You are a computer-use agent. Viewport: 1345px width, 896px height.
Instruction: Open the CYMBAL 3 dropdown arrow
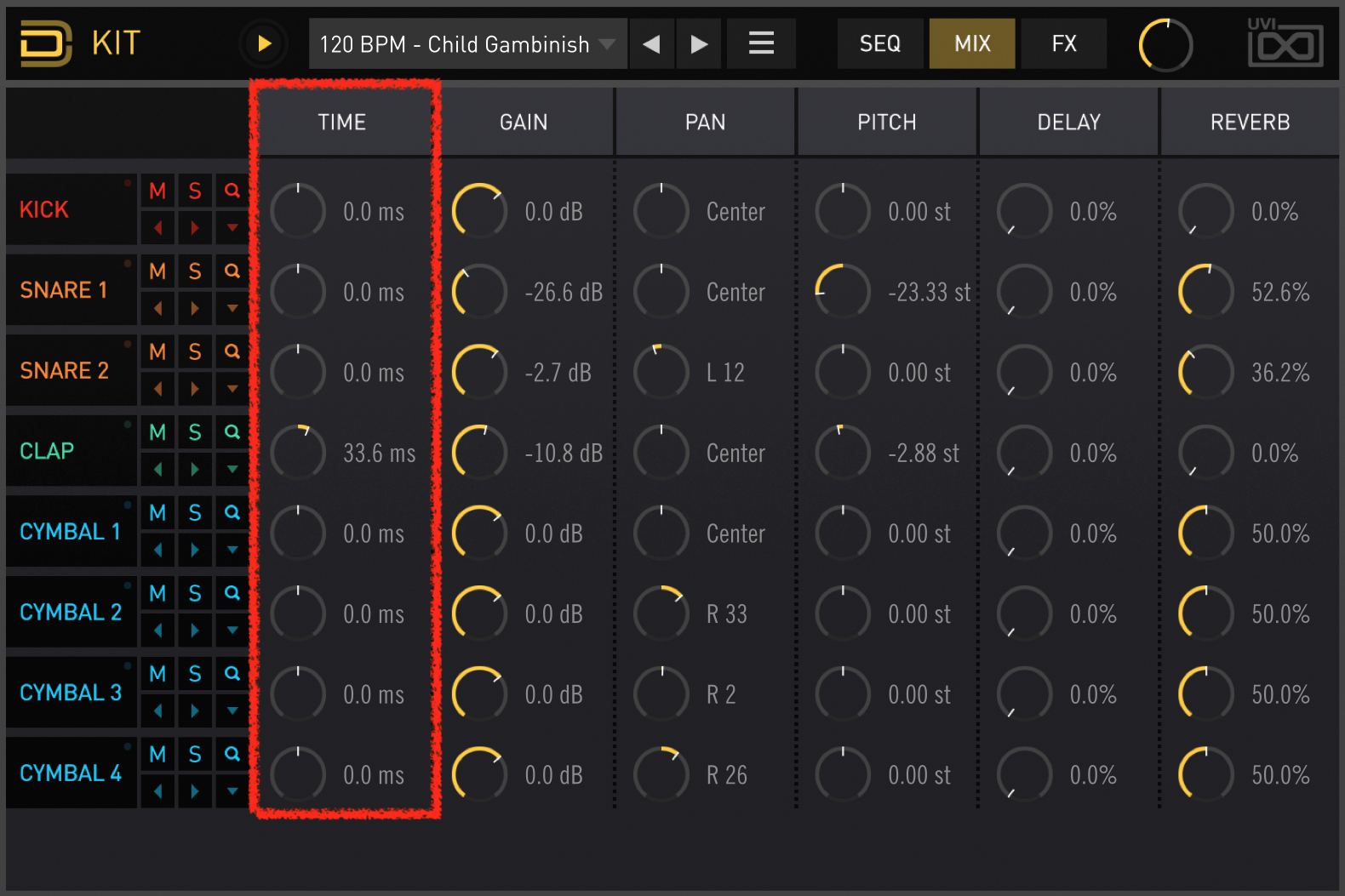point(232,711)
